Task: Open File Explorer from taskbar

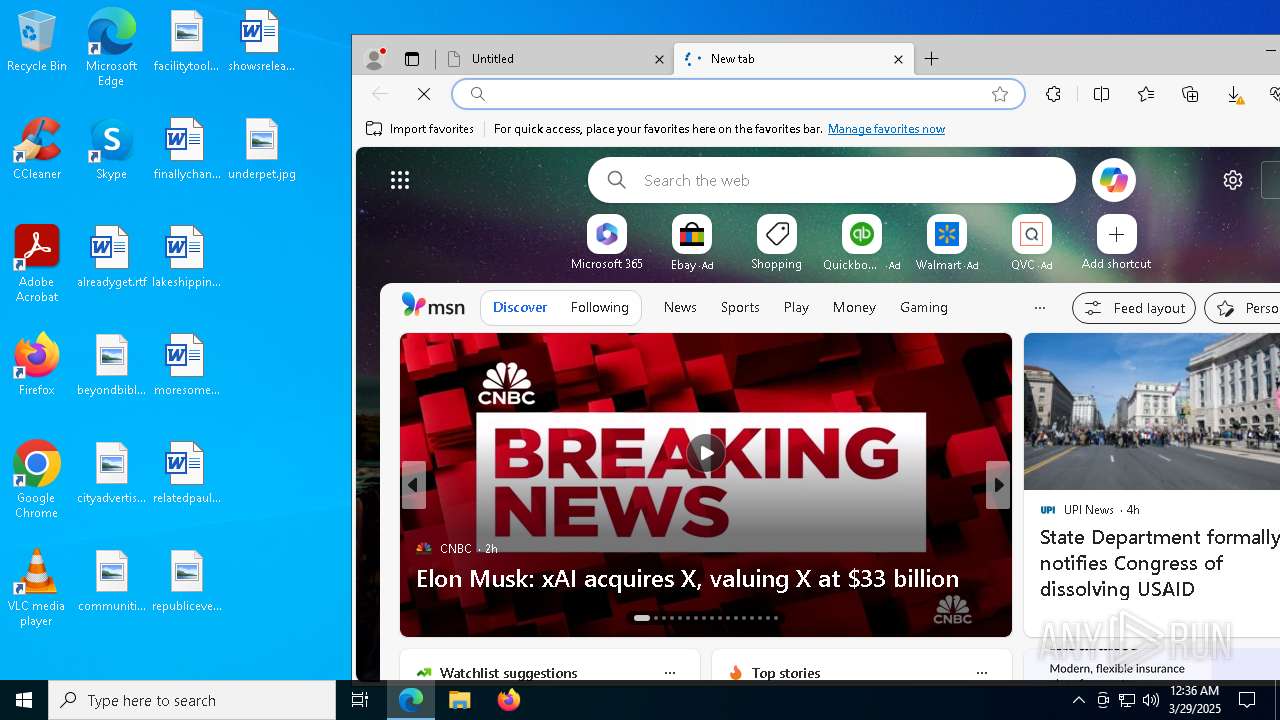Action: 460,700
